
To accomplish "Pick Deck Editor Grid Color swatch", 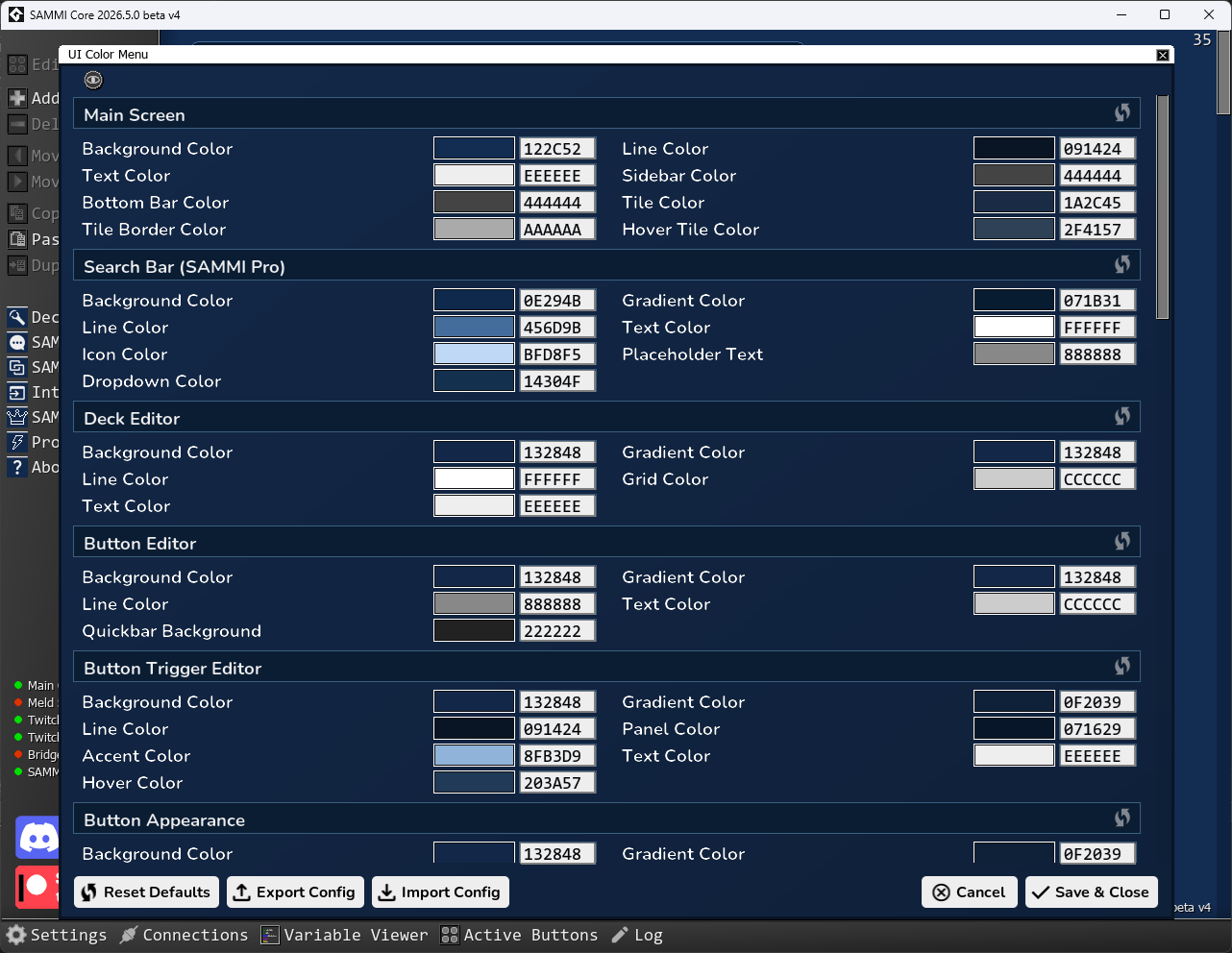I will pyautogui.click(x=1014, y=478).
